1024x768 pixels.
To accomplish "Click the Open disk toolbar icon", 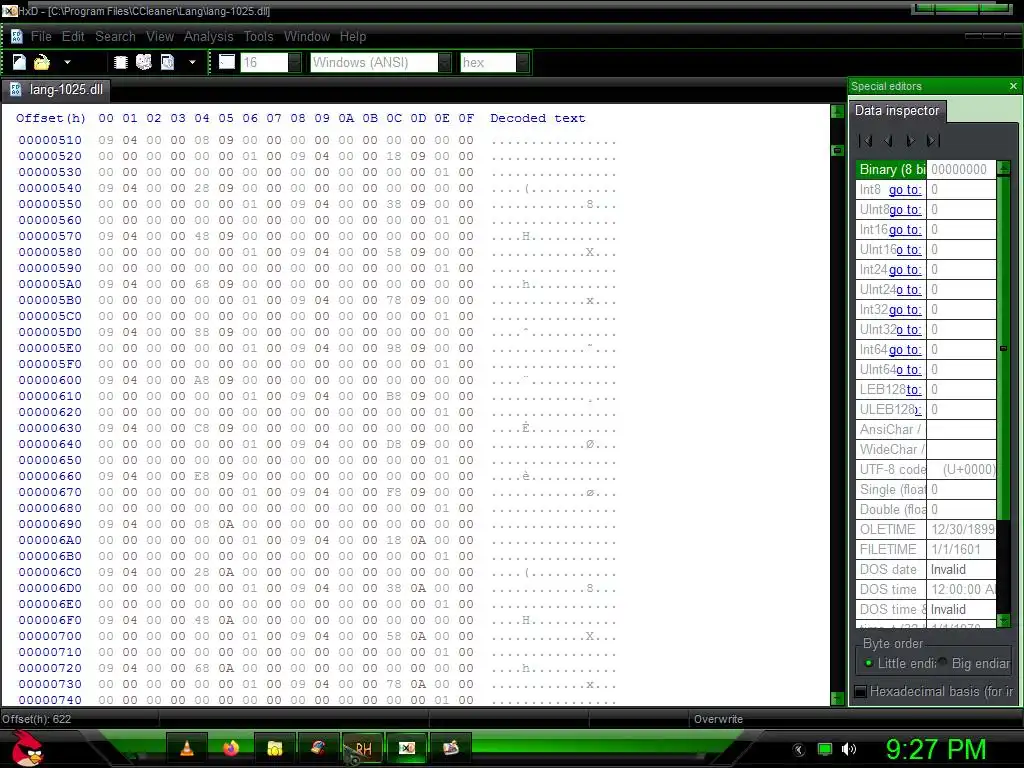I will (144, 62).
